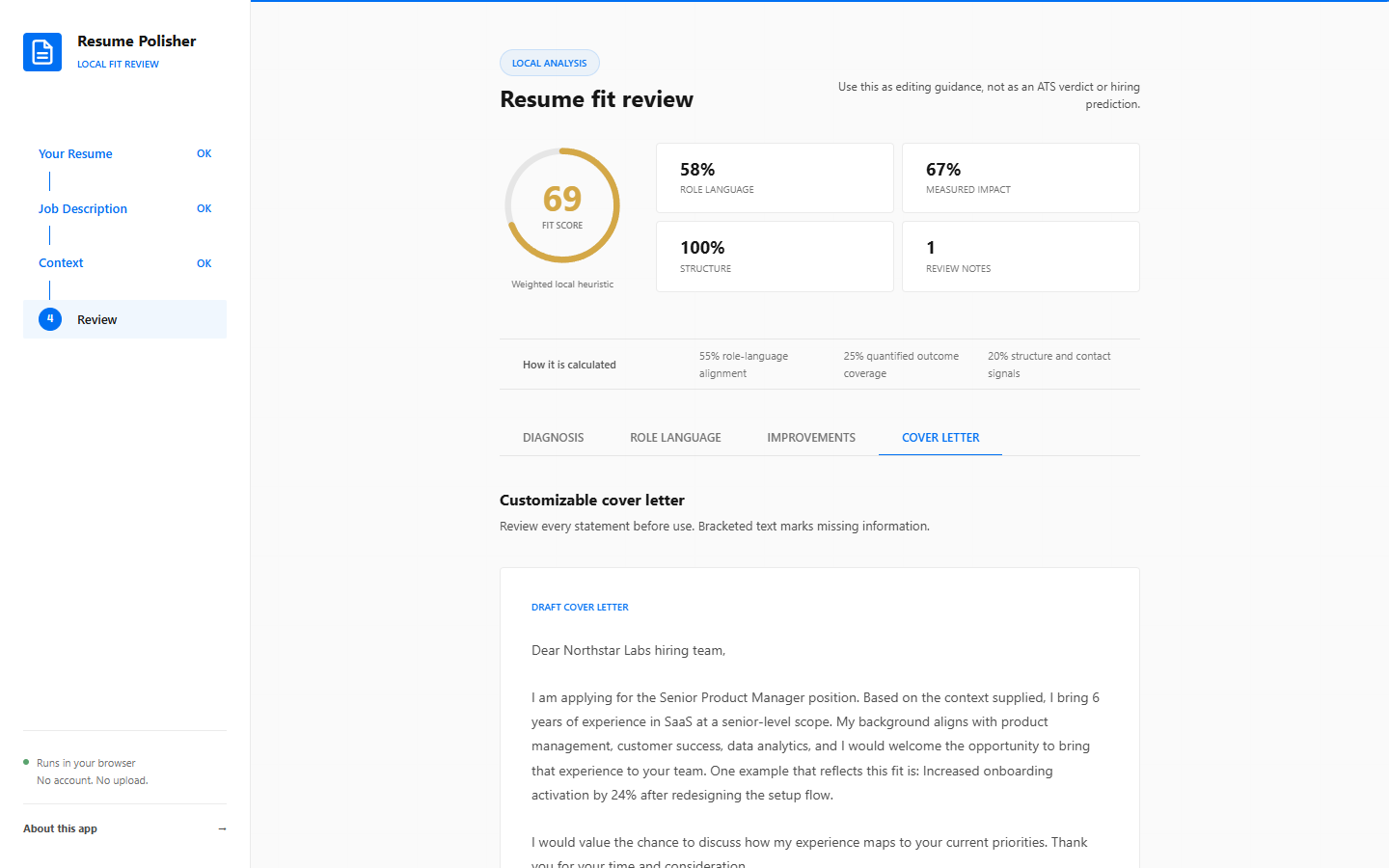
Task: Expand About this app
Action: [x=124, y=828]
